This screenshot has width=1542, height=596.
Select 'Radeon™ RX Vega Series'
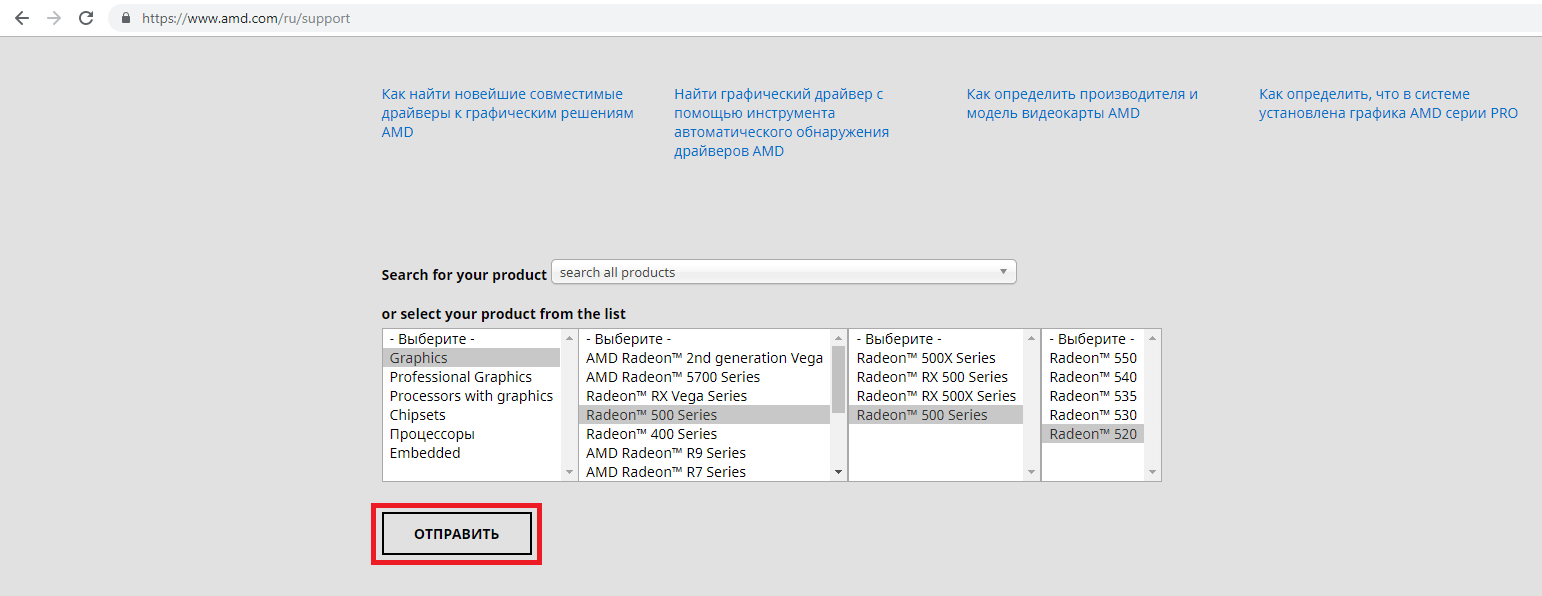(x=705, y=396)
